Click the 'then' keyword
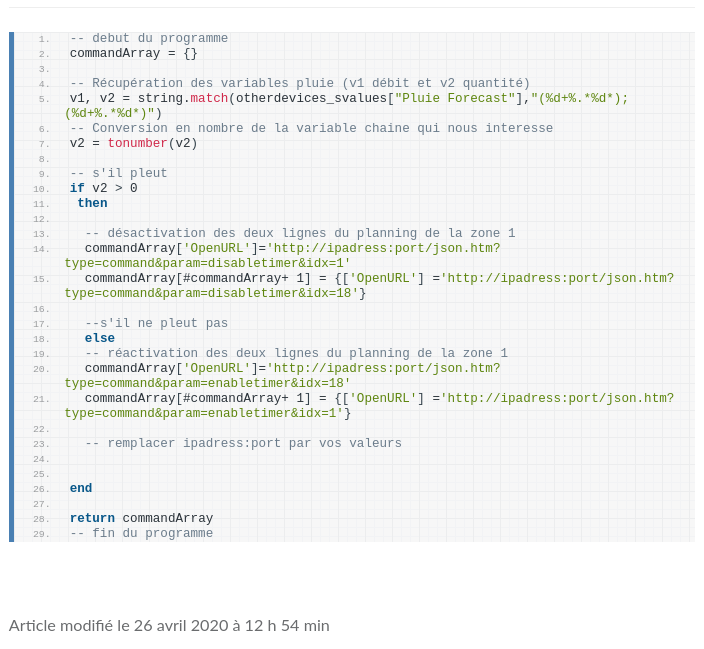 click(x=92, y=204)
